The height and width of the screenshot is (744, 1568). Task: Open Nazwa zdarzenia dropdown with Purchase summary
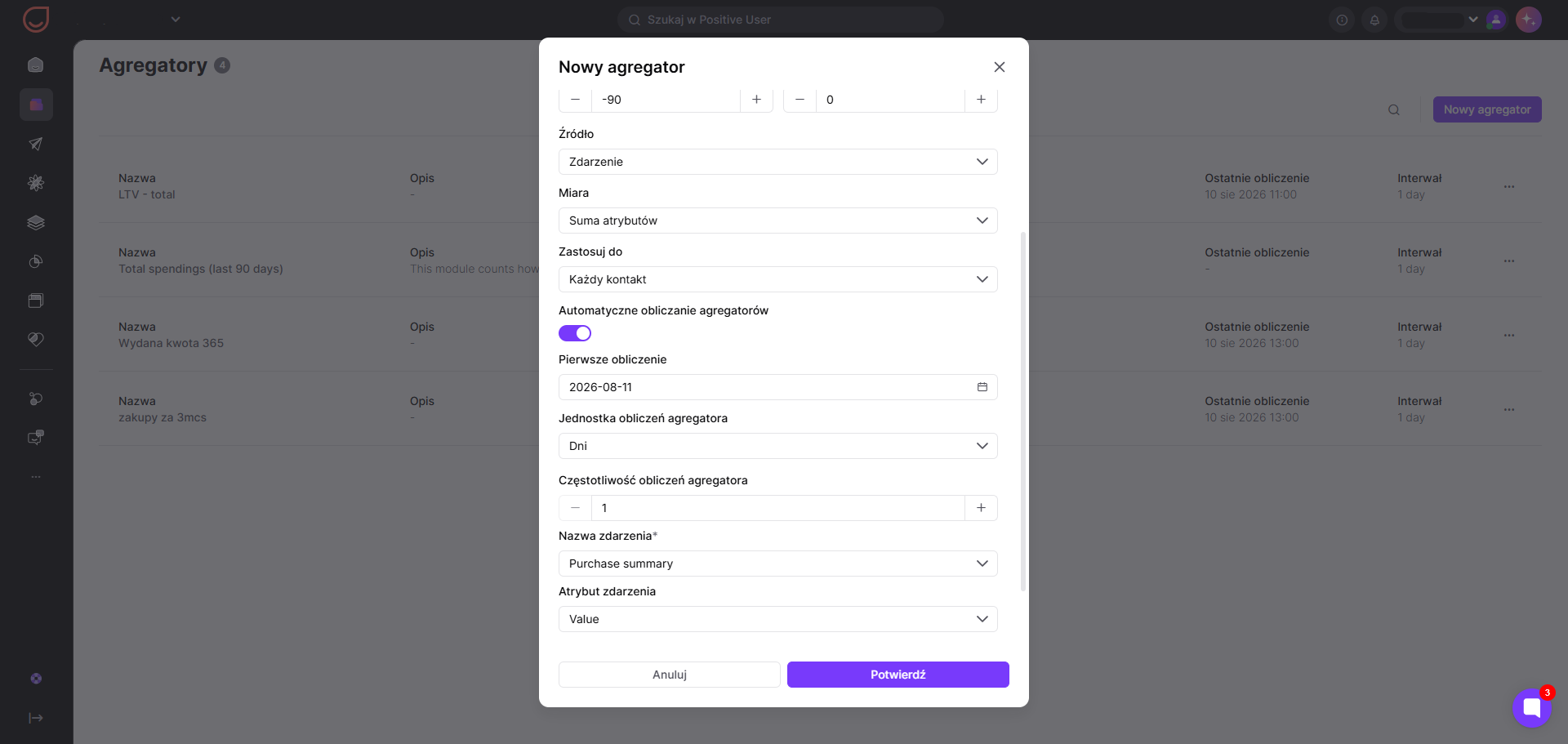tap(777, 564)
